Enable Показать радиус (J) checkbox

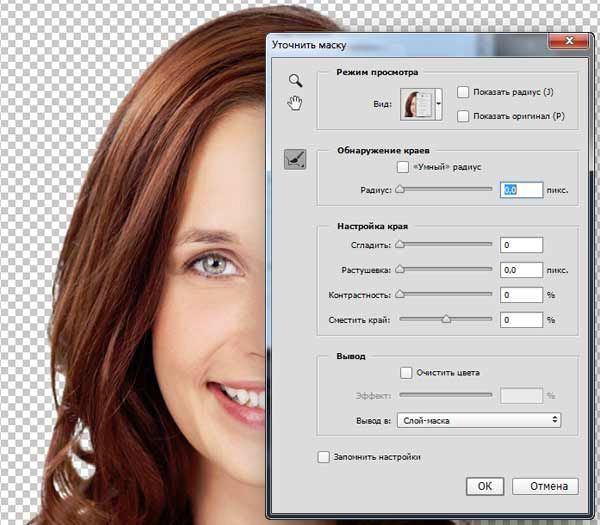point(463,92)
